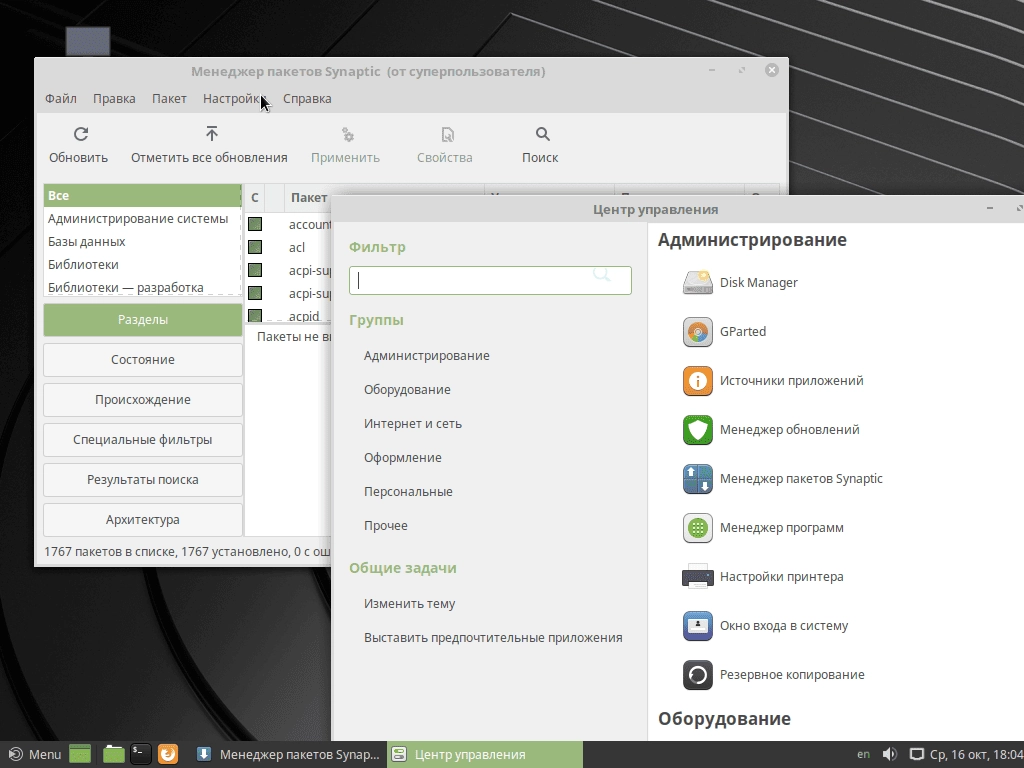Click the Поиск magnifier icon in Synaptic
1024x768 pixels.
[x=543, y=134]
